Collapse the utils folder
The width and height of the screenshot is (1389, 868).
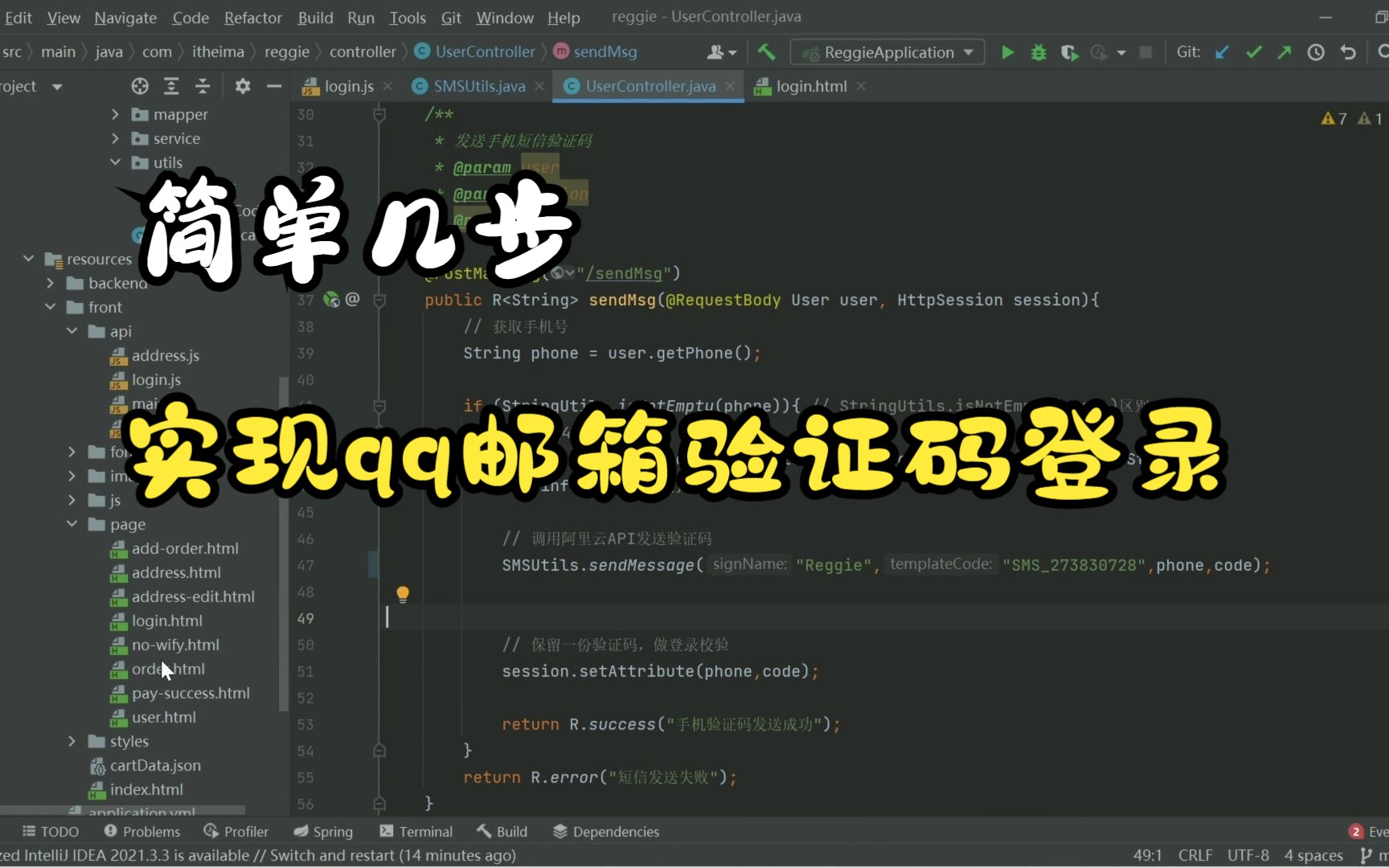click(115, 163)
